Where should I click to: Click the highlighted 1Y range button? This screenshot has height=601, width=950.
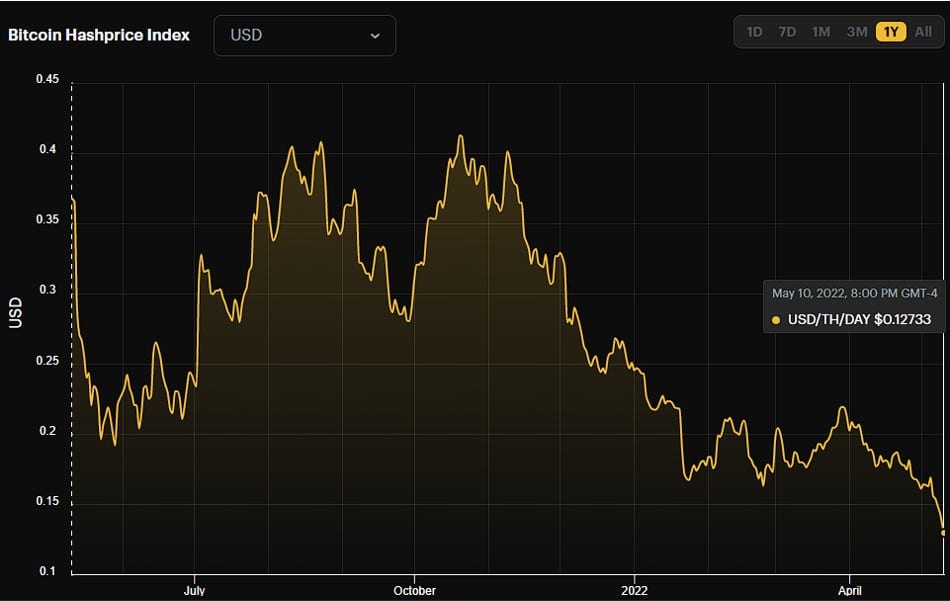pyautogui.click(x=890, y=32)
